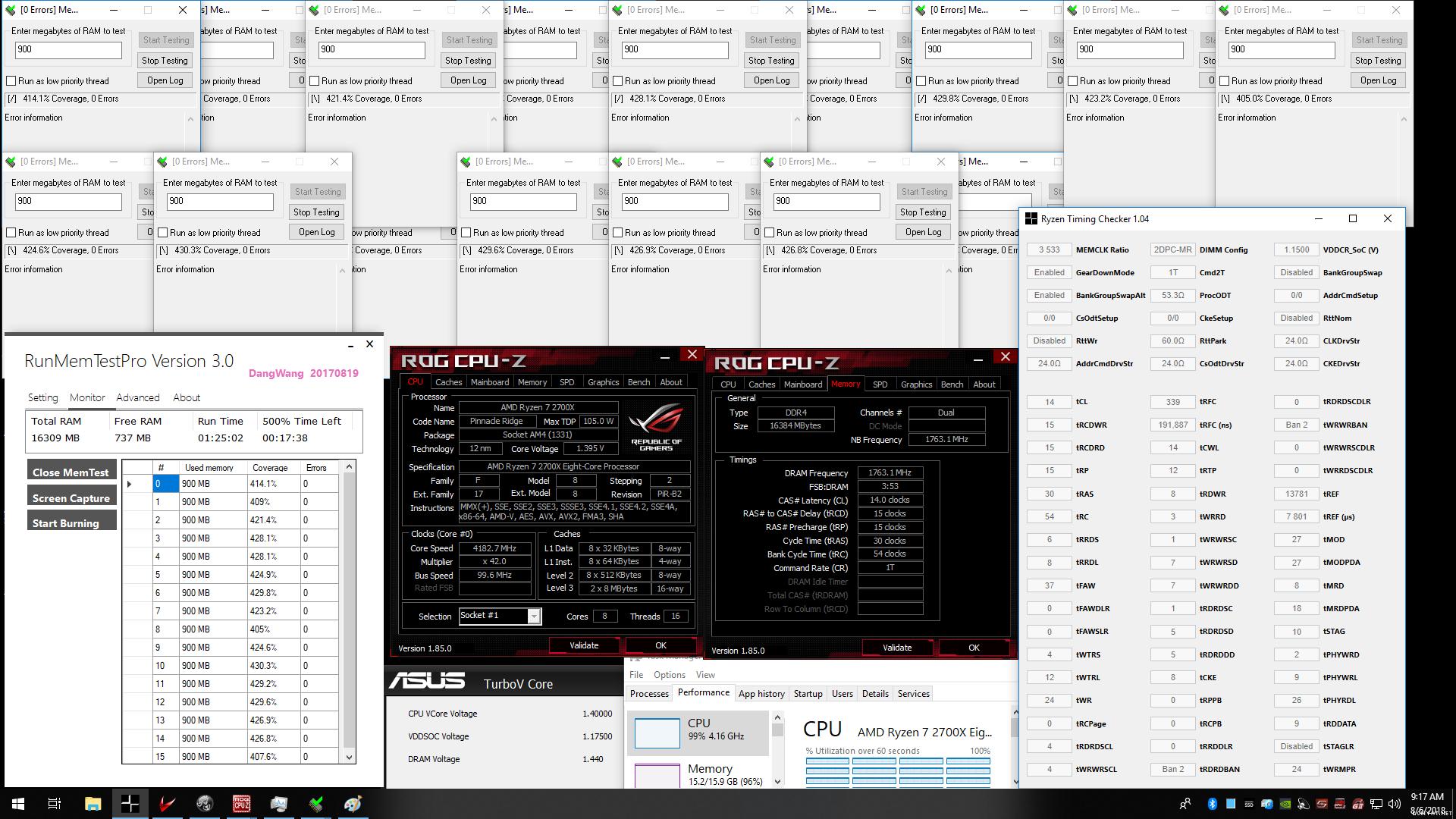
Task: Open File Explorer from the taskbar
Action: pos(93,804)
